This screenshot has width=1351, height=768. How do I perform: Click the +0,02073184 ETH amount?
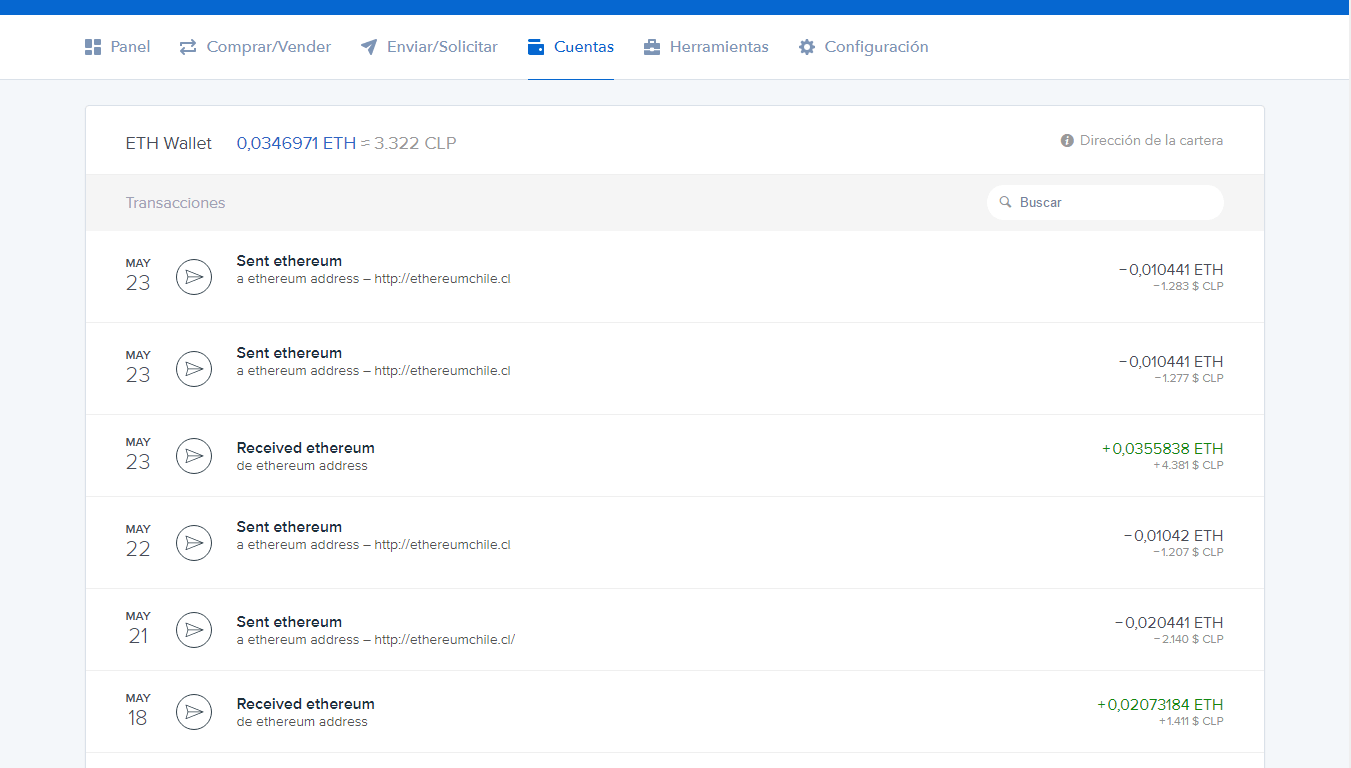(1160, 704)
